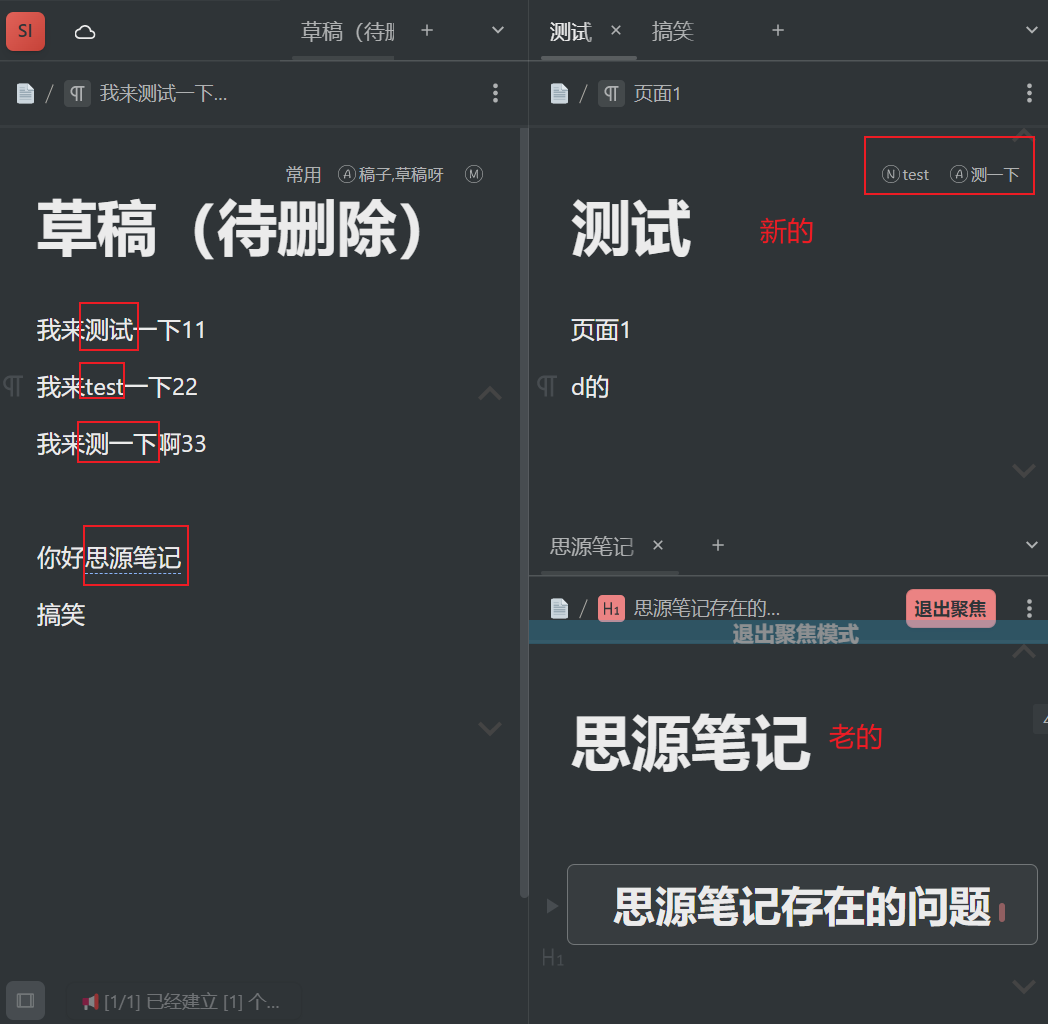Click paragraph 页面1 in 测试 document
Screen dimensions: 1048x1024
pos(600,330)
